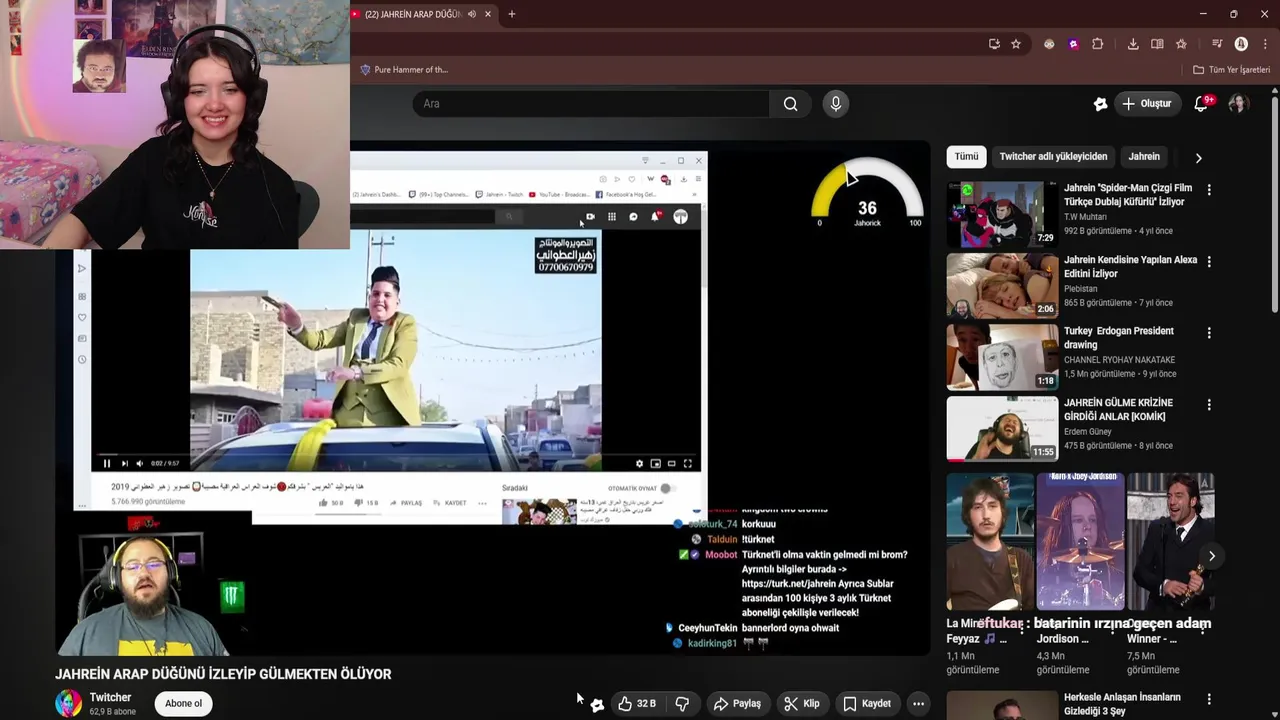Create a clip using Klip button
Viewport: 1280px width, 720px height.
(x=802, y=703)
